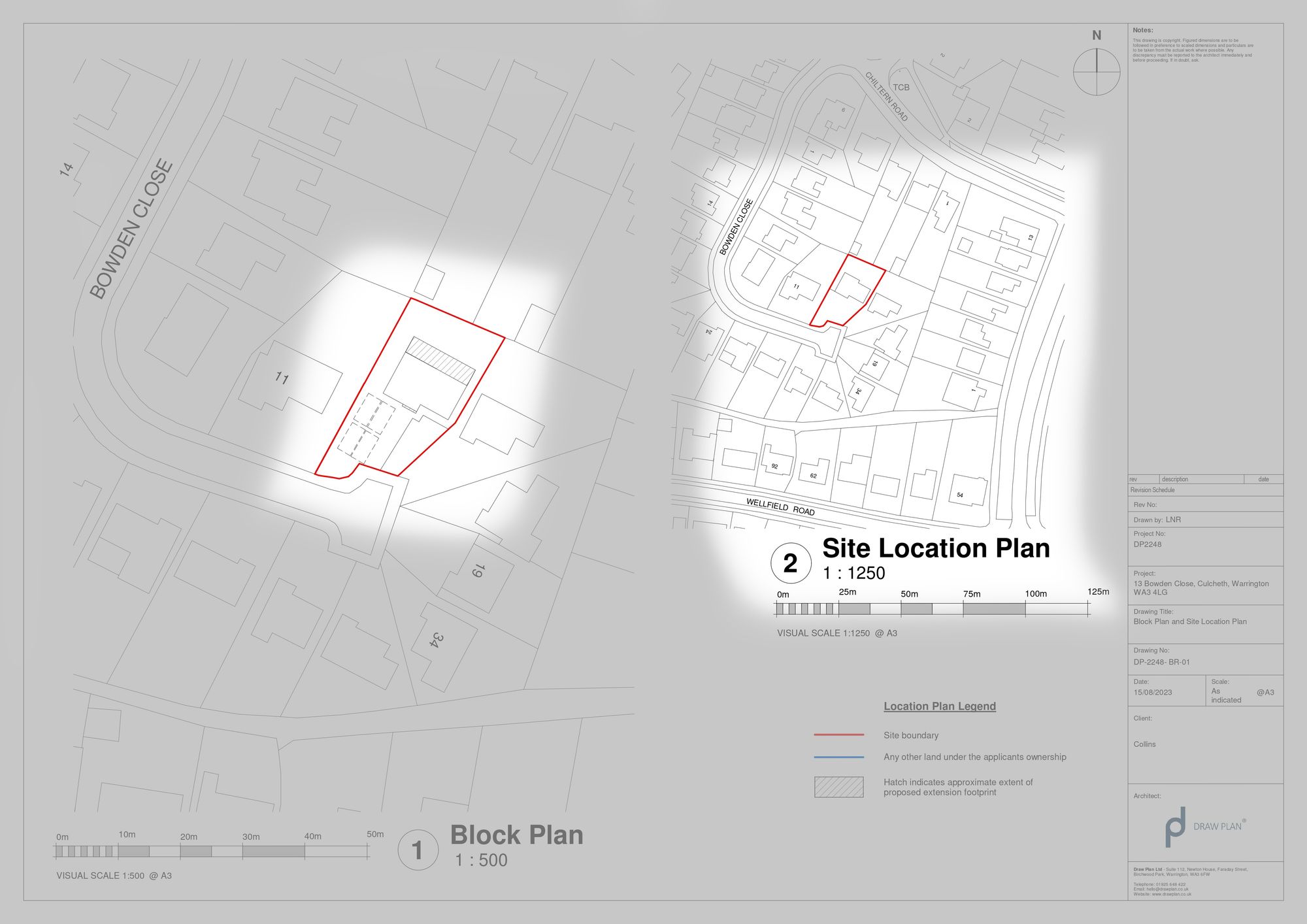Click the 'As indicated' scale value
This screenshot has width=1307, height=924.
click(x=1226, y=696)
